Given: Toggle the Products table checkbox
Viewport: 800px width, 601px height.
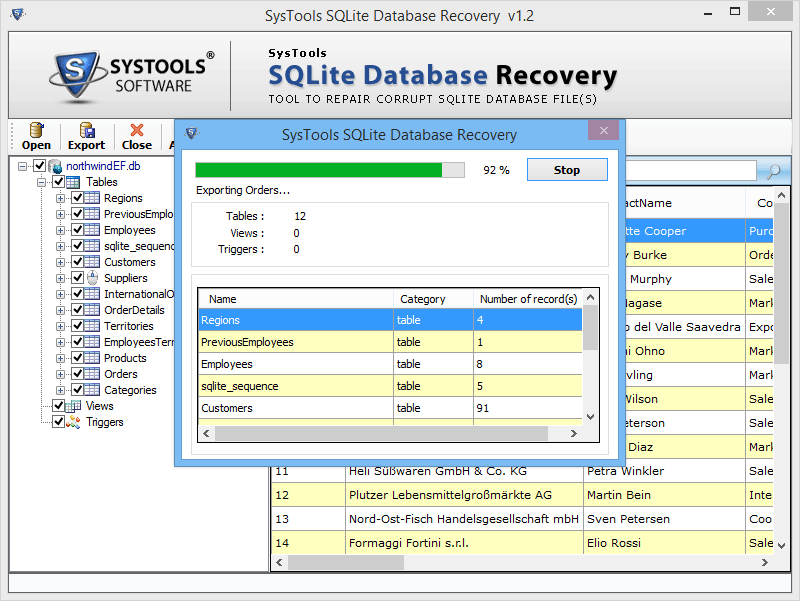Looking at the screenshot, I should pos(77,358).
